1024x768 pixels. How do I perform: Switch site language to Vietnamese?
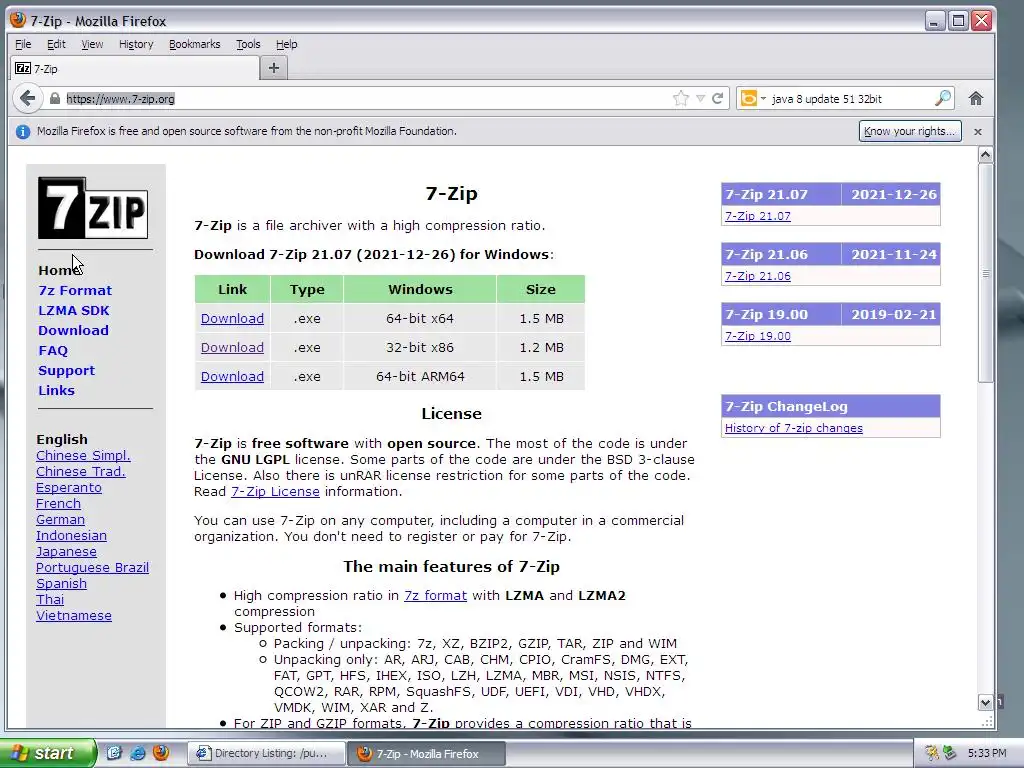74,616
